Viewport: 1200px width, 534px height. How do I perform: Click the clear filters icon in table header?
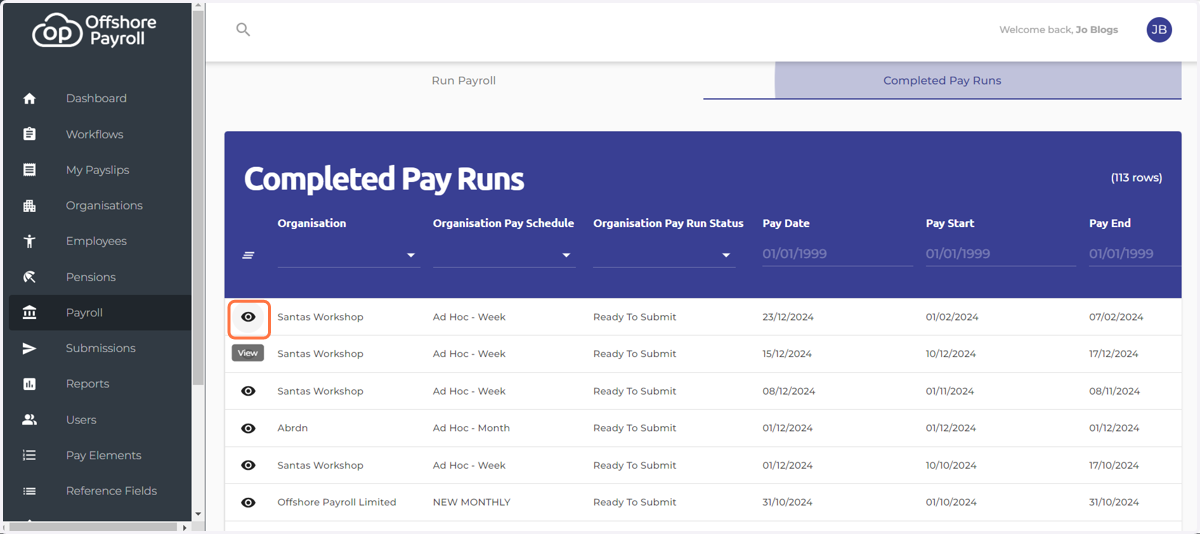(248, 255)
